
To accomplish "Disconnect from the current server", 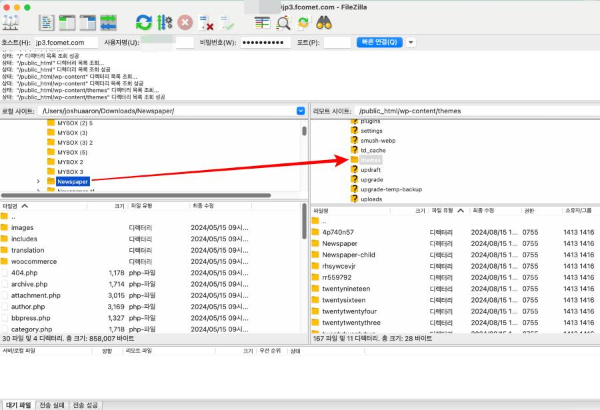I will click(206, 23).
